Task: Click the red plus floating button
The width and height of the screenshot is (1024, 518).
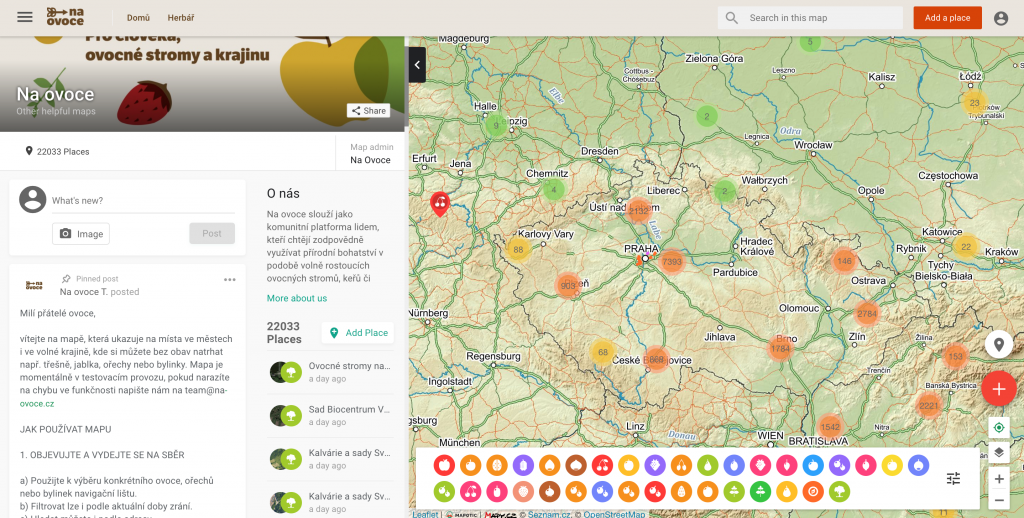Action: coord(999,389)
